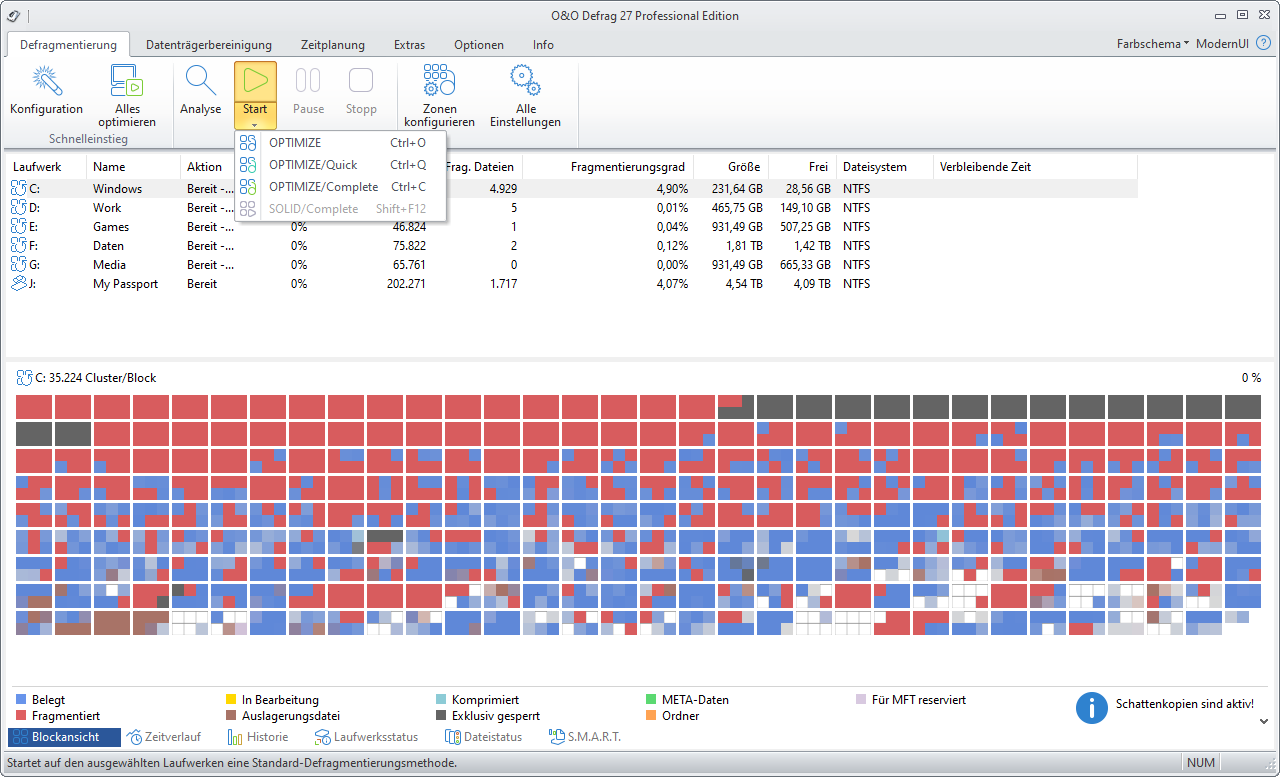
Task: Select the Work drive row
Action: pyautogui.click(x=572, y=207)
